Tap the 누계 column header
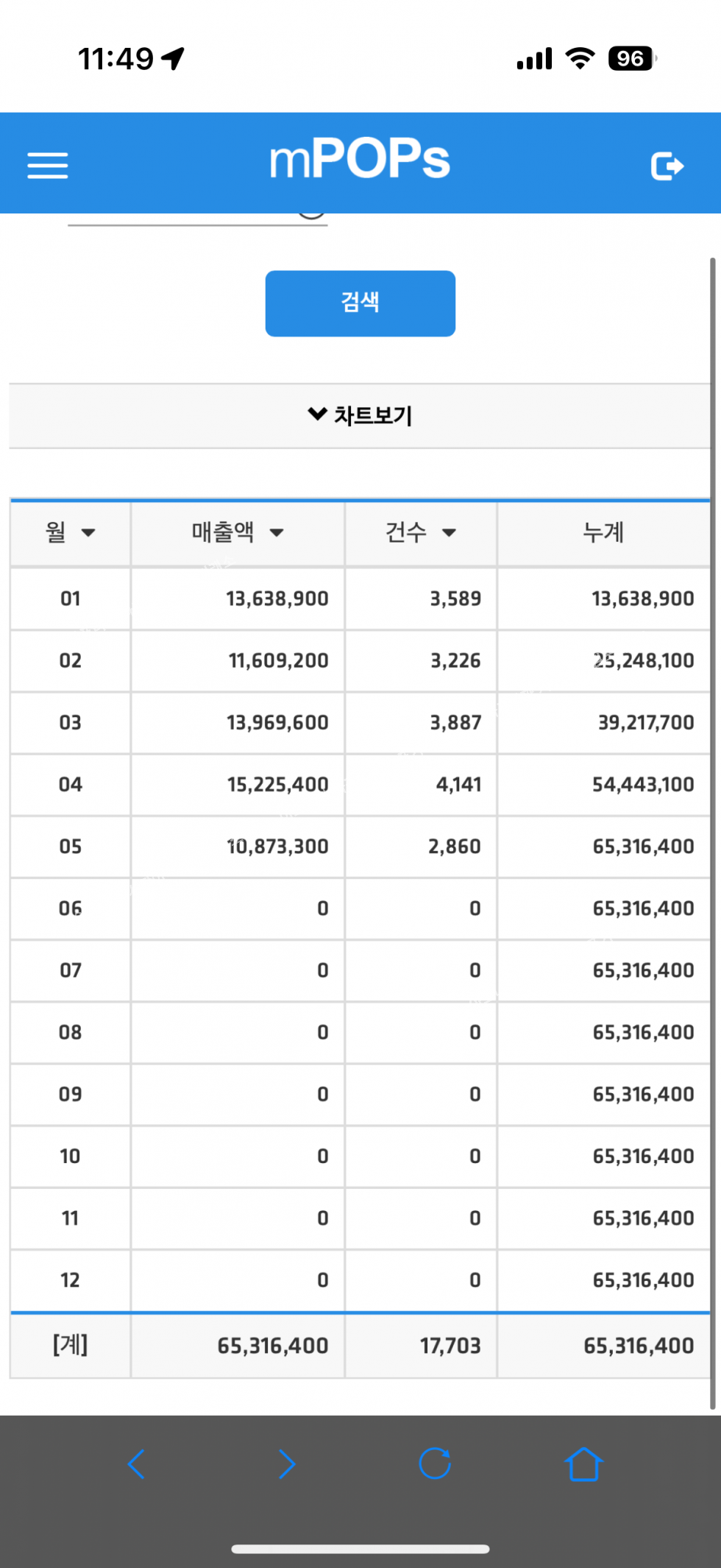 point(603,532)
